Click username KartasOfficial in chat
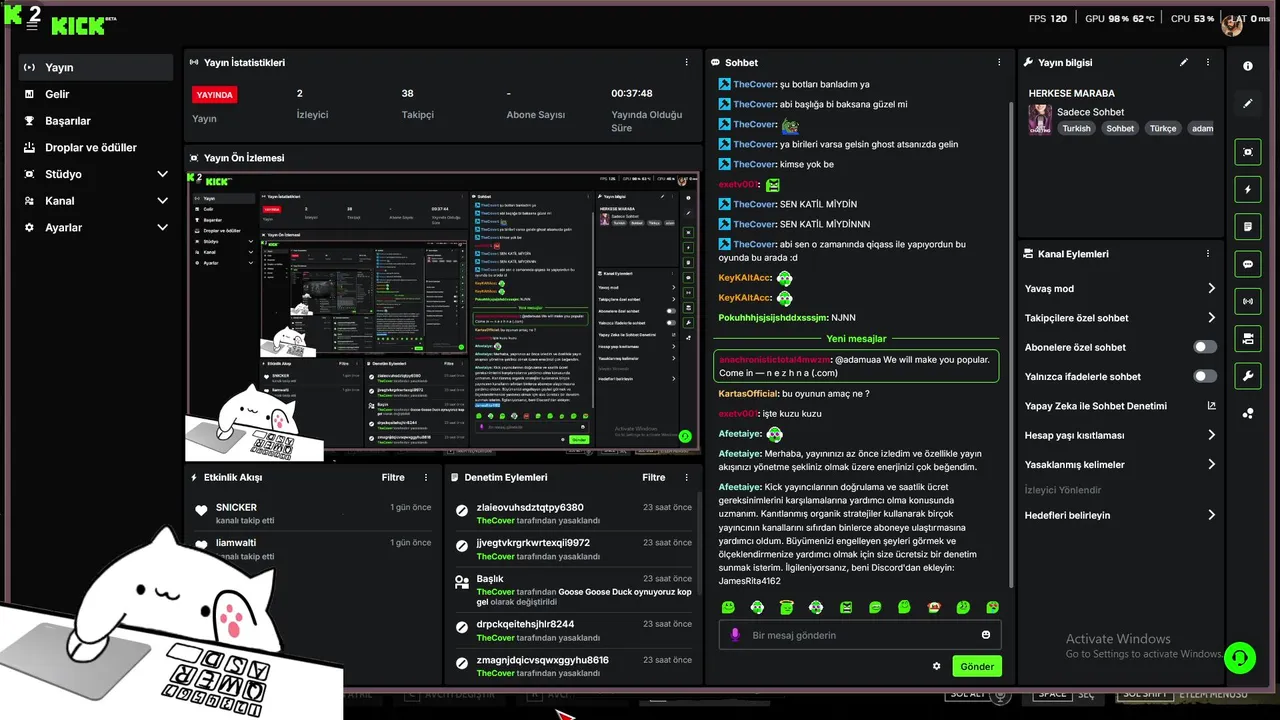The width and height of the screenshot is (1280, 720). (748, 394)
